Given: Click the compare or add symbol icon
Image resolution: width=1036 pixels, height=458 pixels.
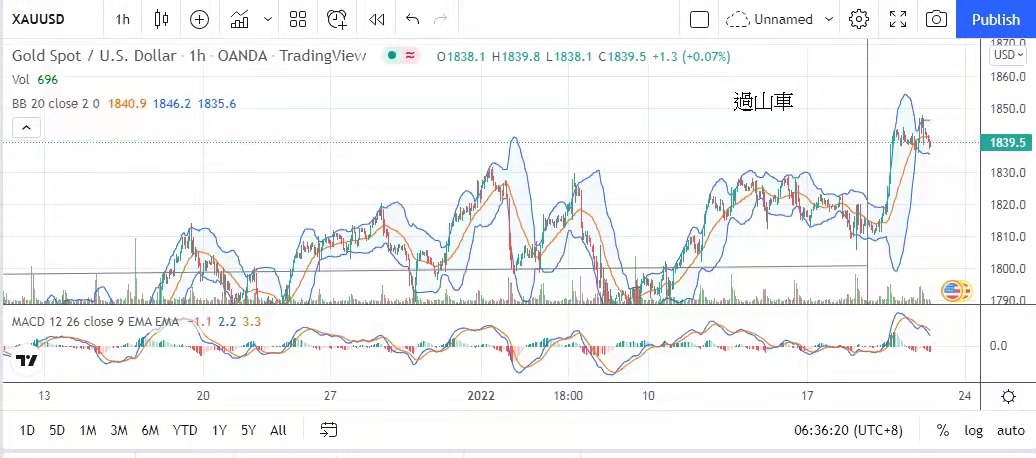Looking at the screenshot, I should [x=199, y=19].
